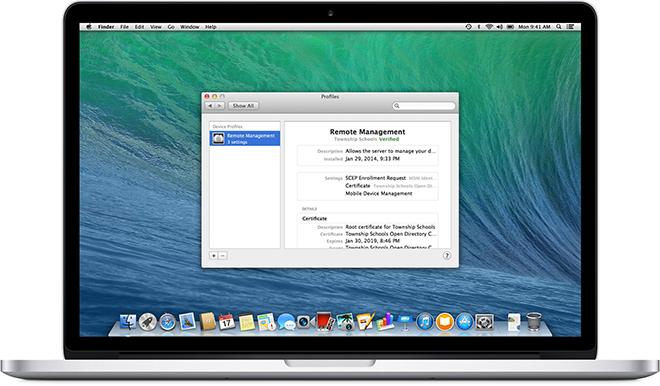Click the volume icon in menu bar
Screen dimensions: 660x386
[500, 27]
